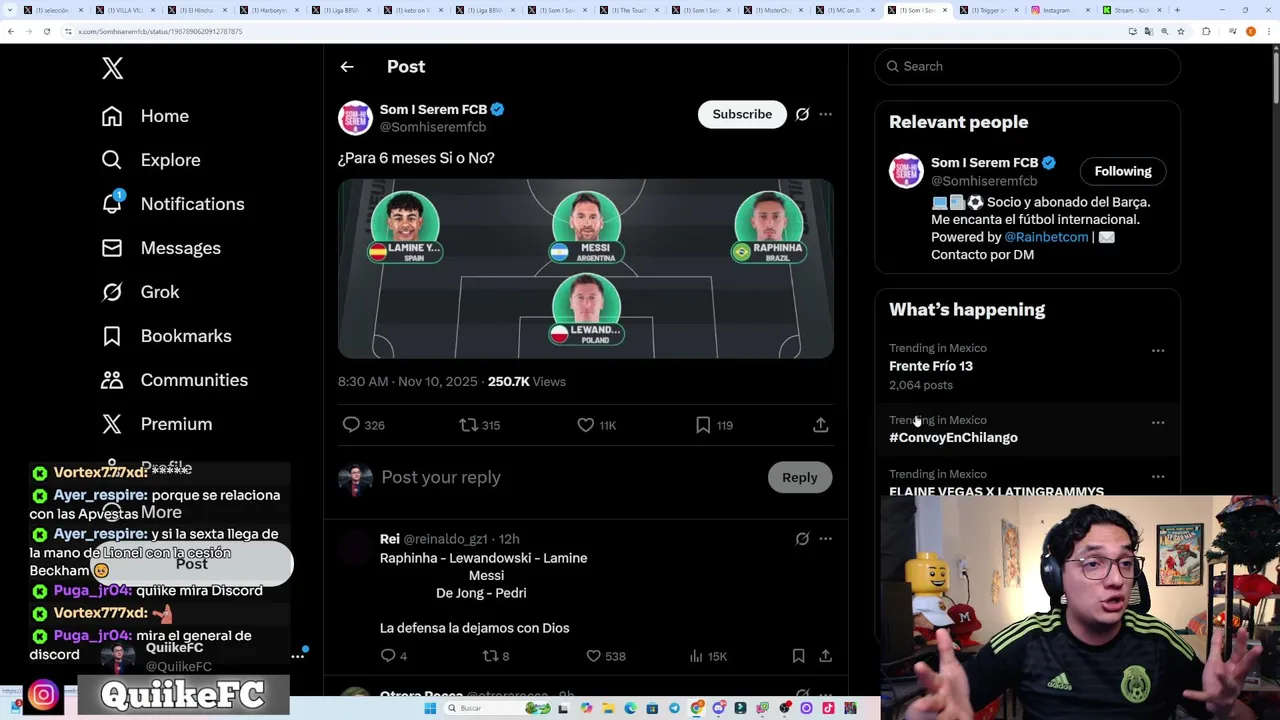
Task: Switch to the Stream Kick browser tab
Action: [1130, 10]
